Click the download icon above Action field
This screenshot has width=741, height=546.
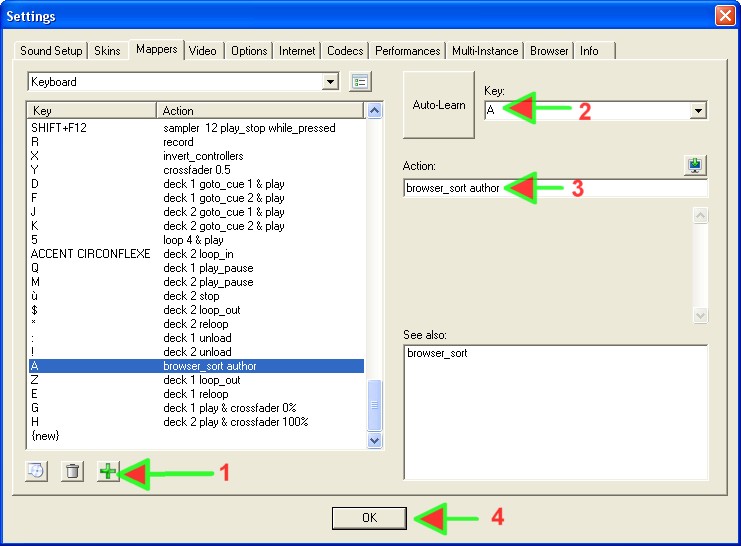click(696, 166)
